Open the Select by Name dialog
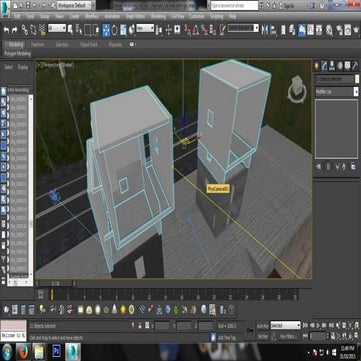The height and width of the screenshot is (361, 361). [x=79, y=30]
